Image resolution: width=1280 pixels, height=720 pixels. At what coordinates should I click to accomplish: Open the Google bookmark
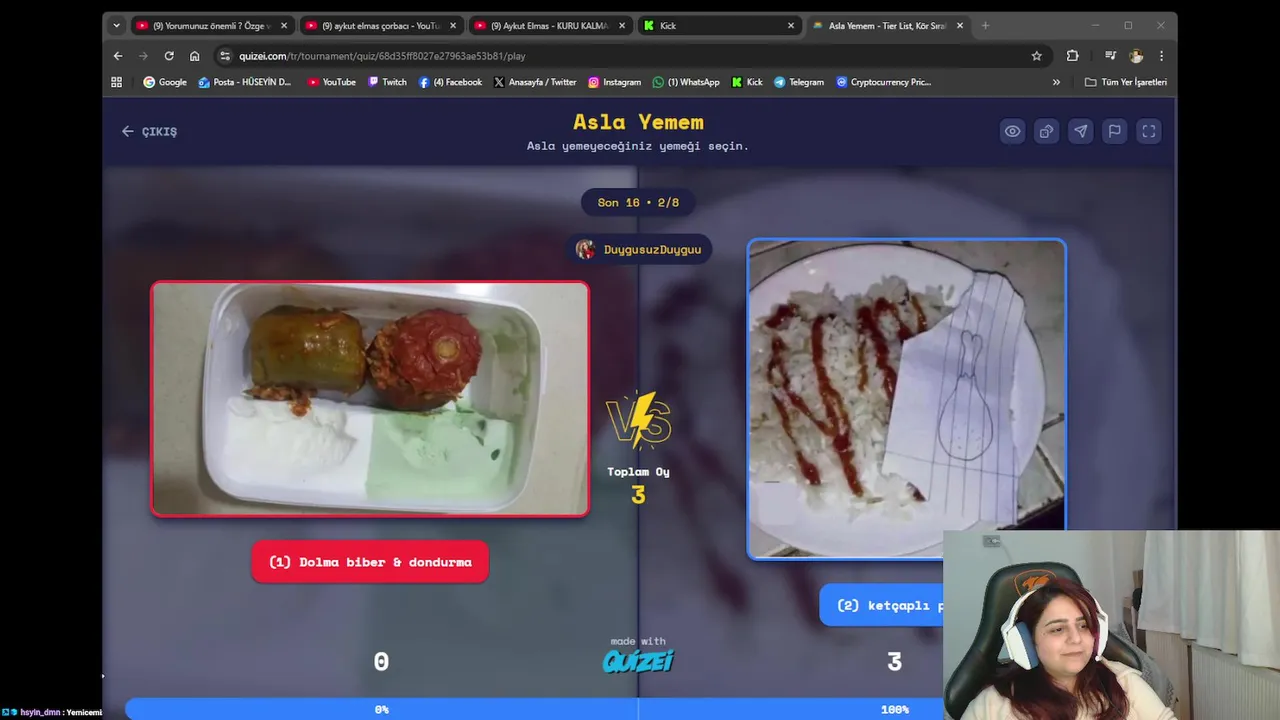coord(165,82)
